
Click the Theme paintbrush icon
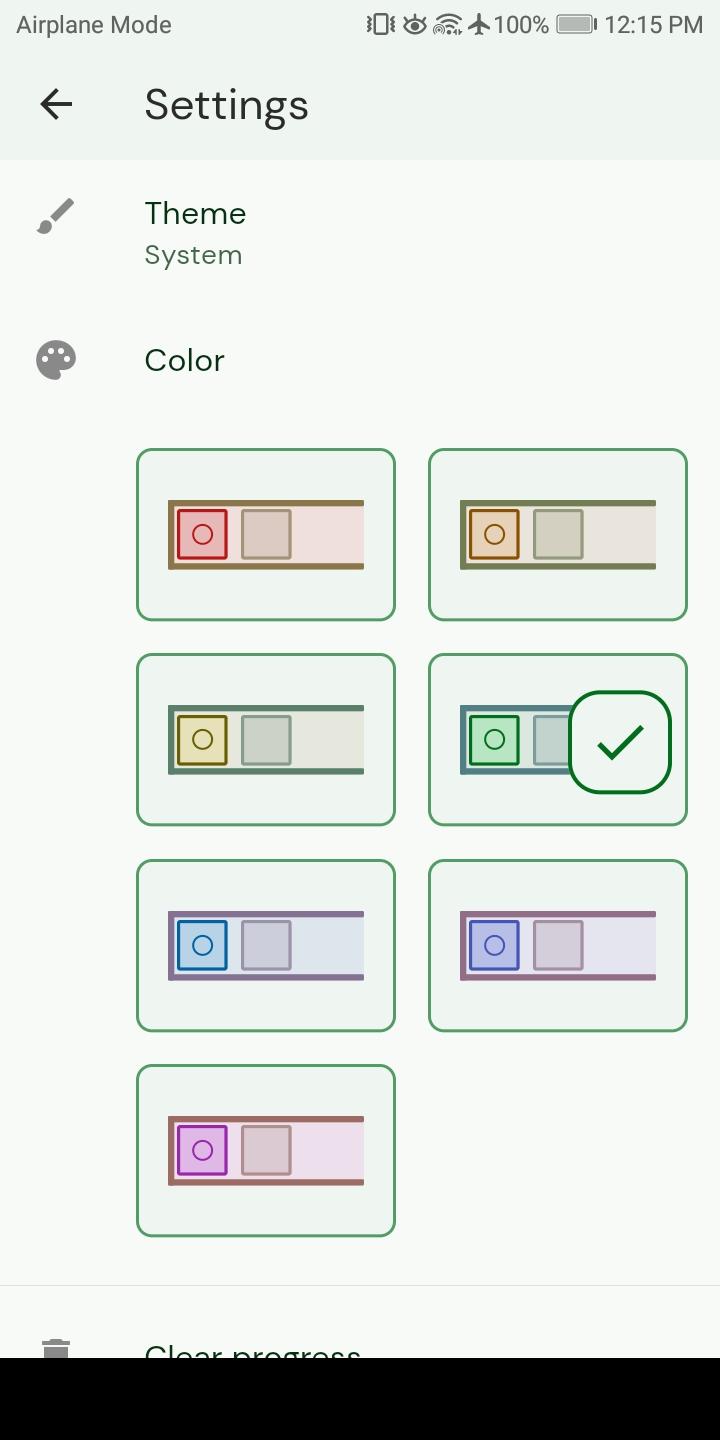[x=56, y=215]
